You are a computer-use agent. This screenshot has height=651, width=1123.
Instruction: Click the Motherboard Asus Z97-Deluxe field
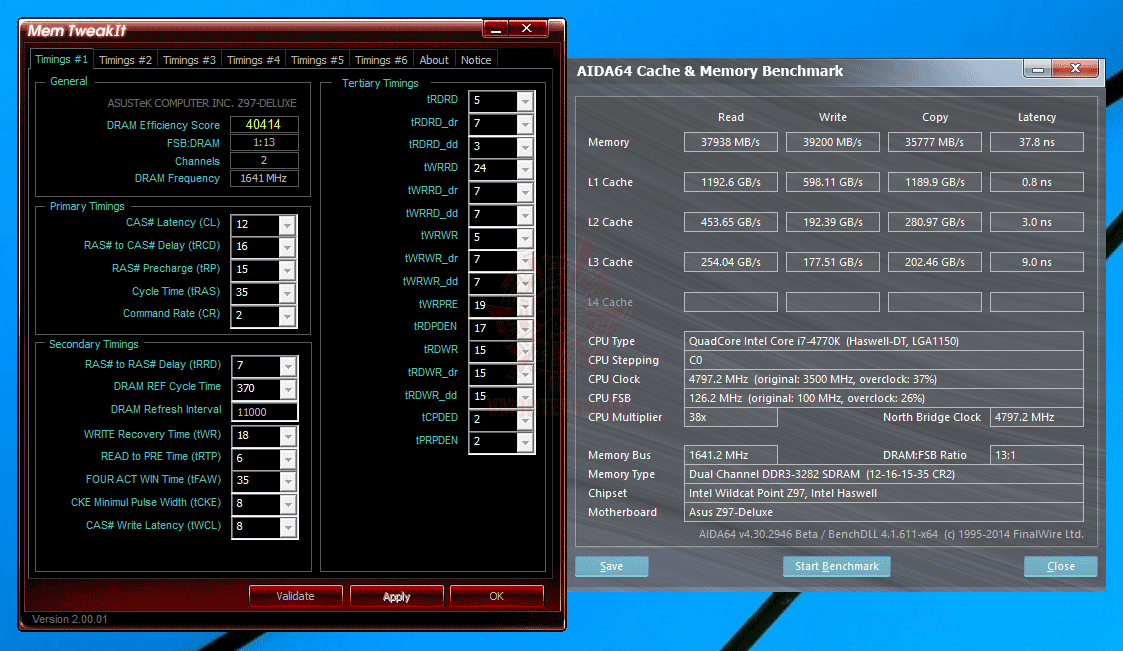pyautogui.click(x=884, y=512)
